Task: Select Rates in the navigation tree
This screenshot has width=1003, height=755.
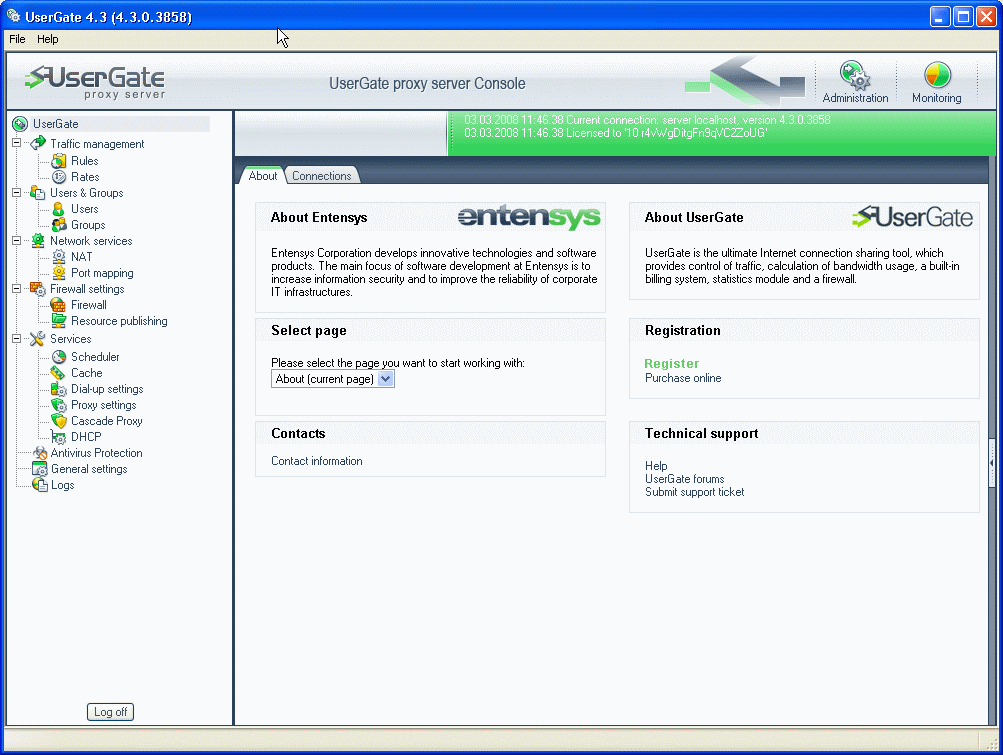Action: (x=85, y=177)
